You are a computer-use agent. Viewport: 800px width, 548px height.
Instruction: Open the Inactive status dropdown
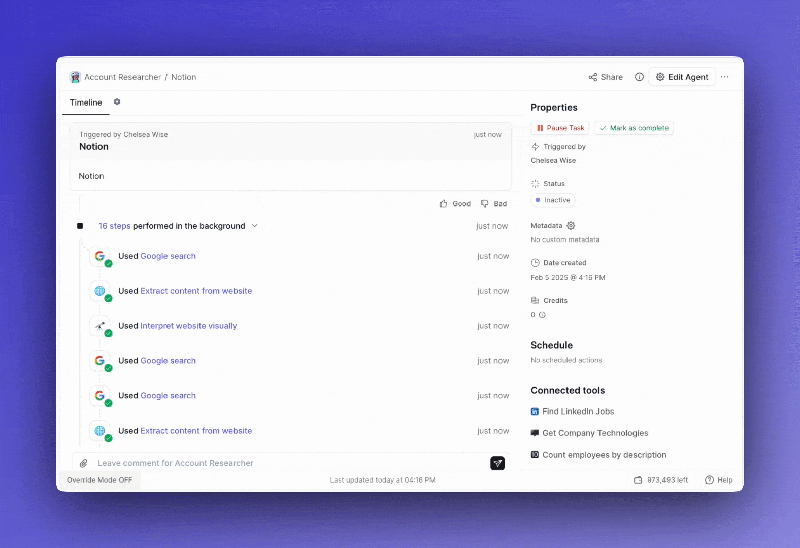pos(551,200)
